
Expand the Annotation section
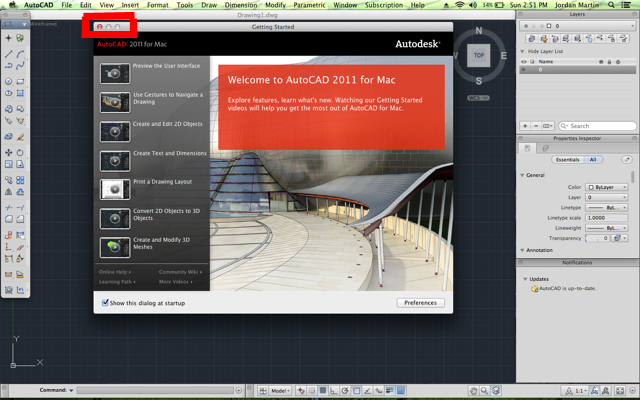coord(522,250)
